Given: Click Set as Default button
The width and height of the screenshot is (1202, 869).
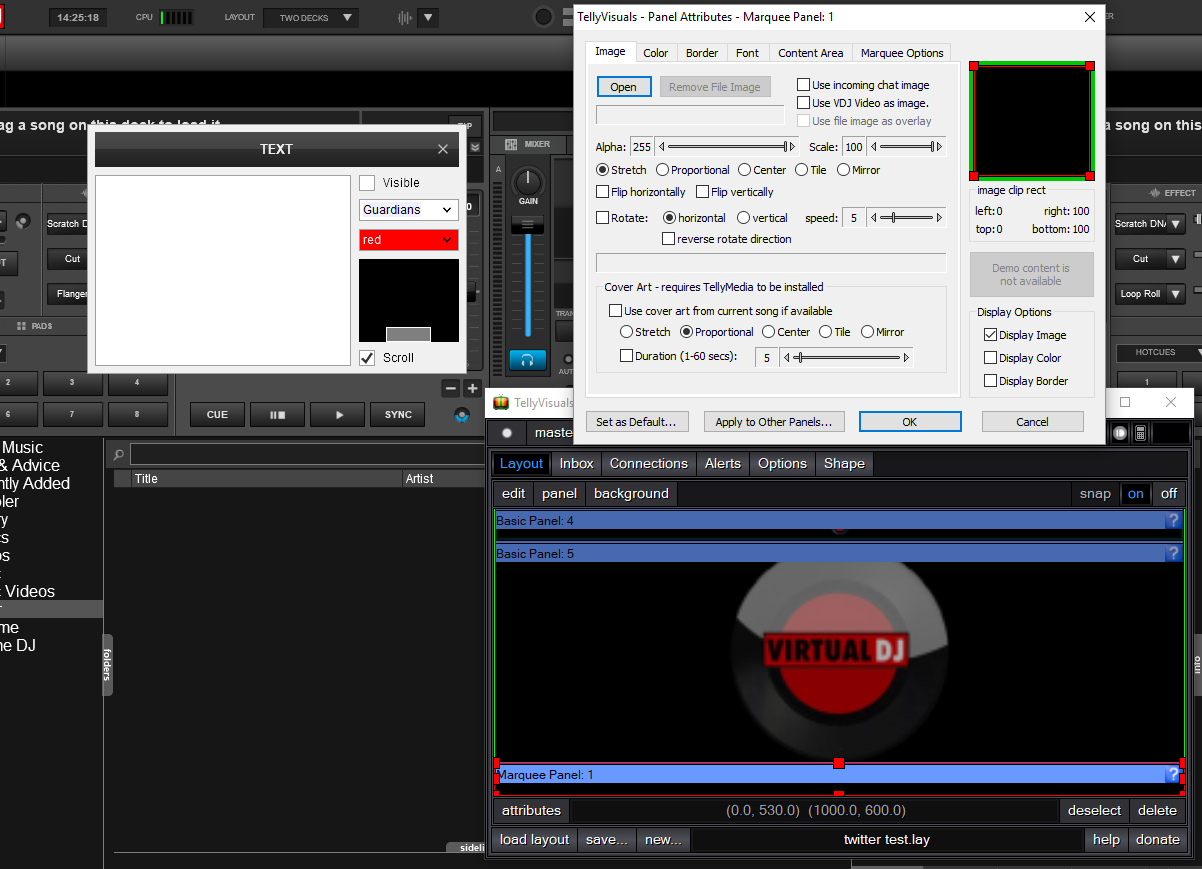Looking at the screenshot, I should pos(636,422).
